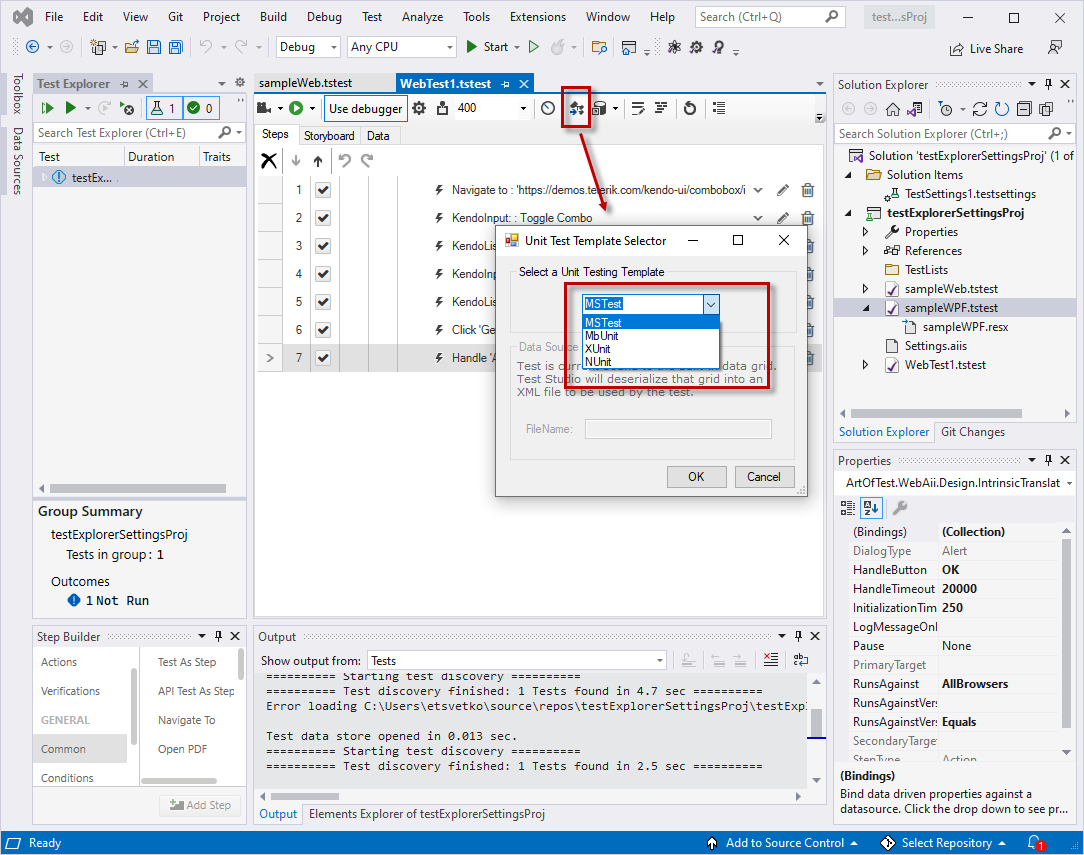The height and width of the screenshot is (855, 1084).
Task: Open the Extensions menu
Action: point(537,17)
